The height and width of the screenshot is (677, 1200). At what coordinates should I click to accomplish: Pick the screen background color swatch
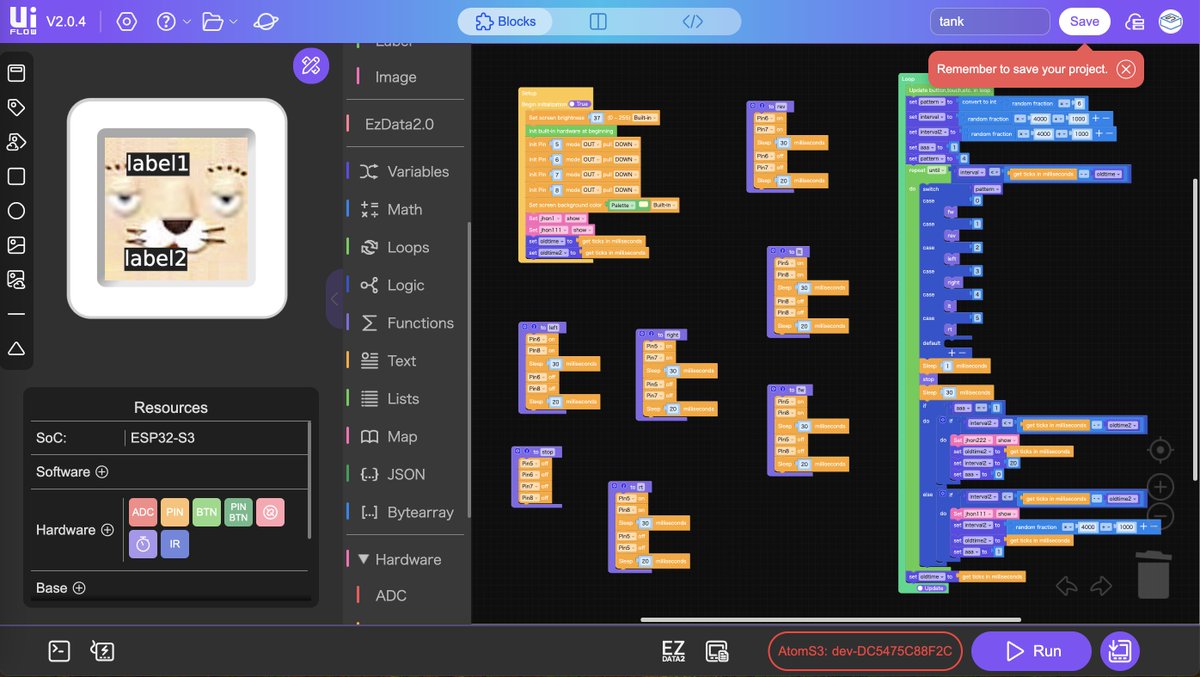[x=644, y=204]
